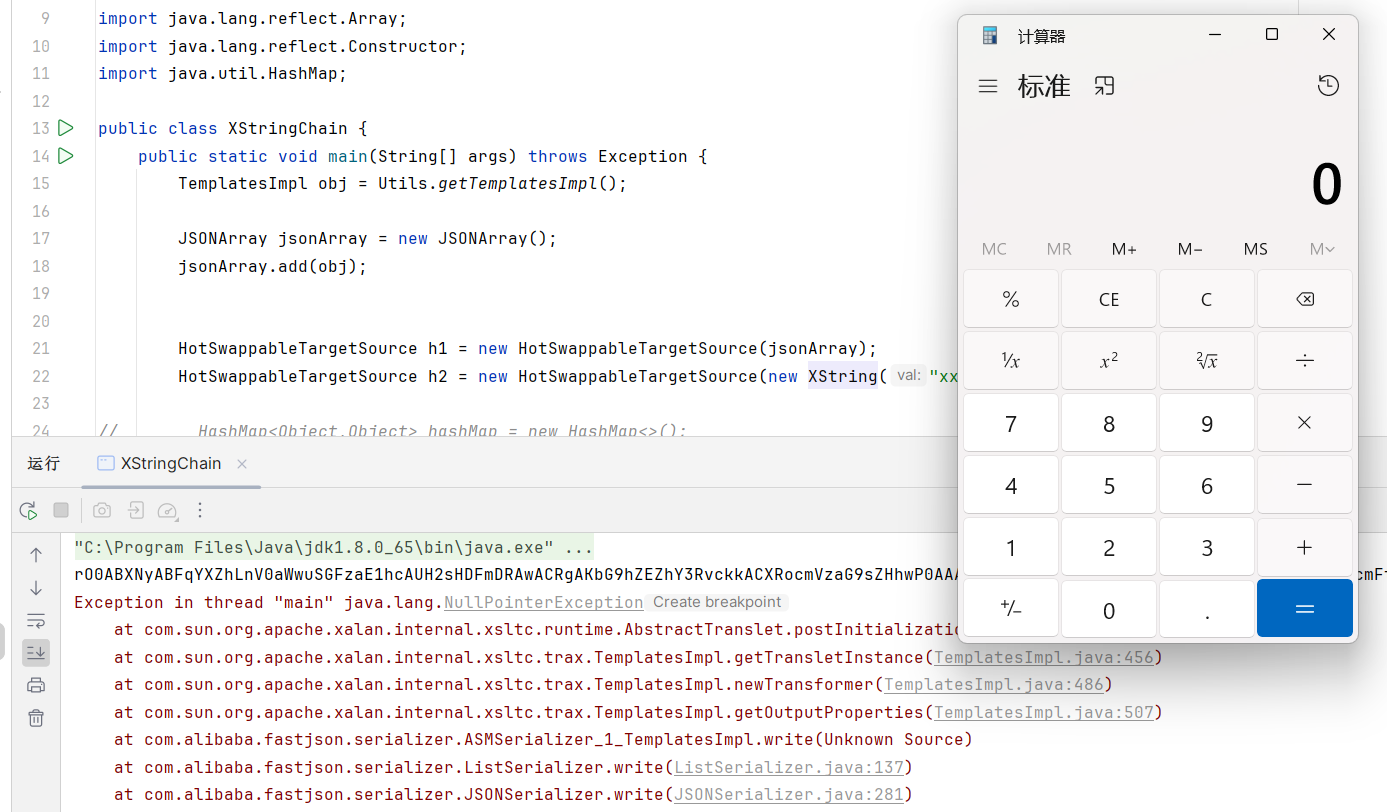
Task: Click calculator digit 9
Action: pyautogui.click(x=1207, y=424)
